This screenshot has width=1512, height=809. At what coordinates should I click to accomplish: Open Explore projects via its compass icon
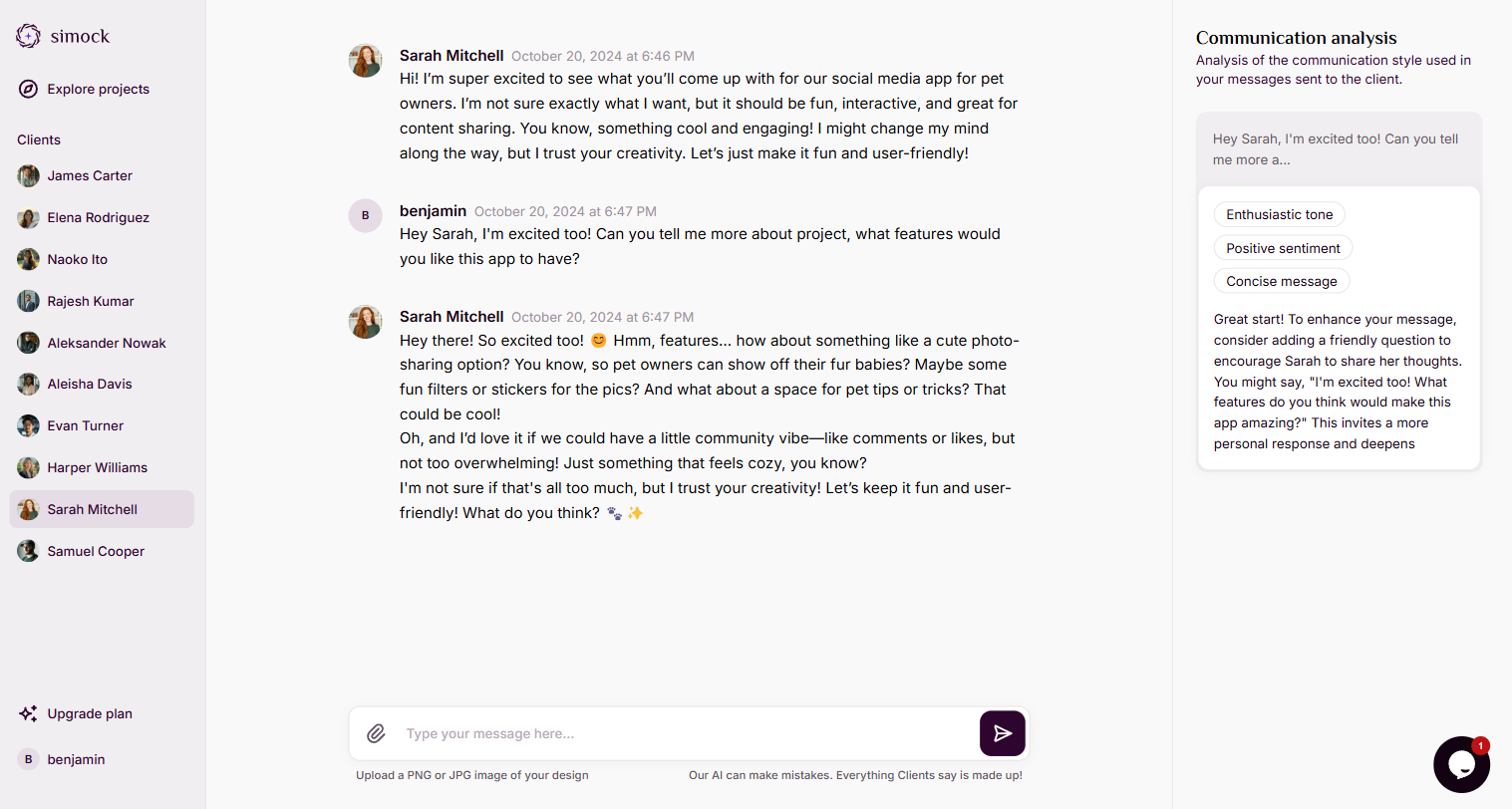28,89
